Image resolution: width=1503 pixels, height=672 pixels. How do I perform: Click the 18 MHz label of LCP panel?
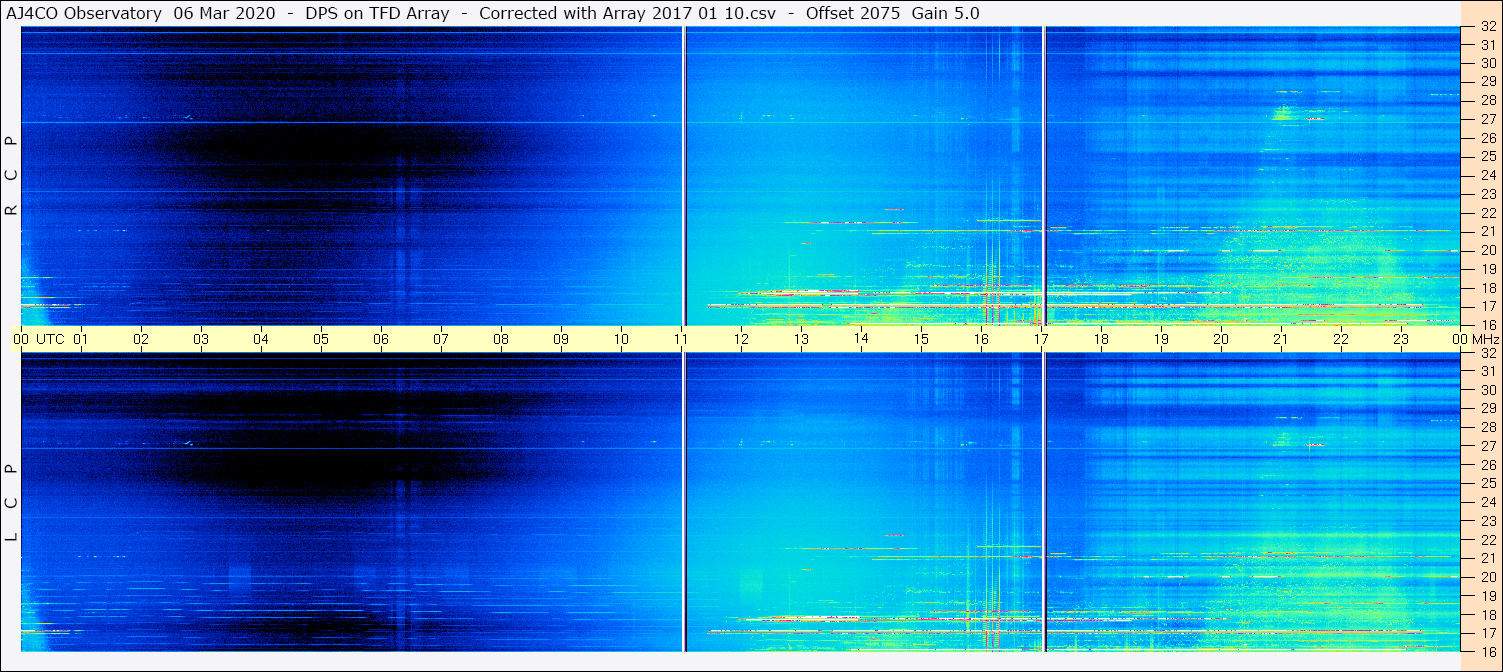point(1487,615)
